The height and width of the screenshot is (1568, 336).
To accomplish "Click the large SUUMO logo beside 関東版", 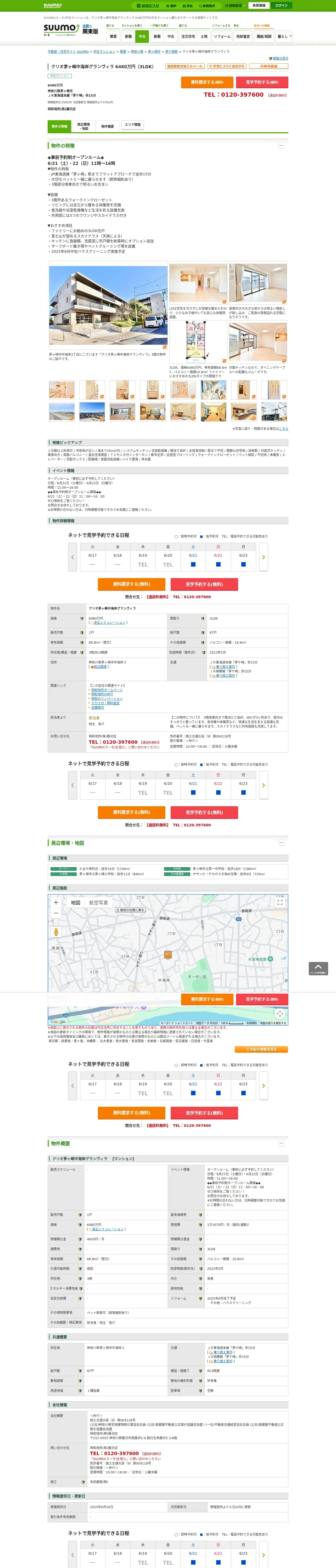I will [61, 30].
